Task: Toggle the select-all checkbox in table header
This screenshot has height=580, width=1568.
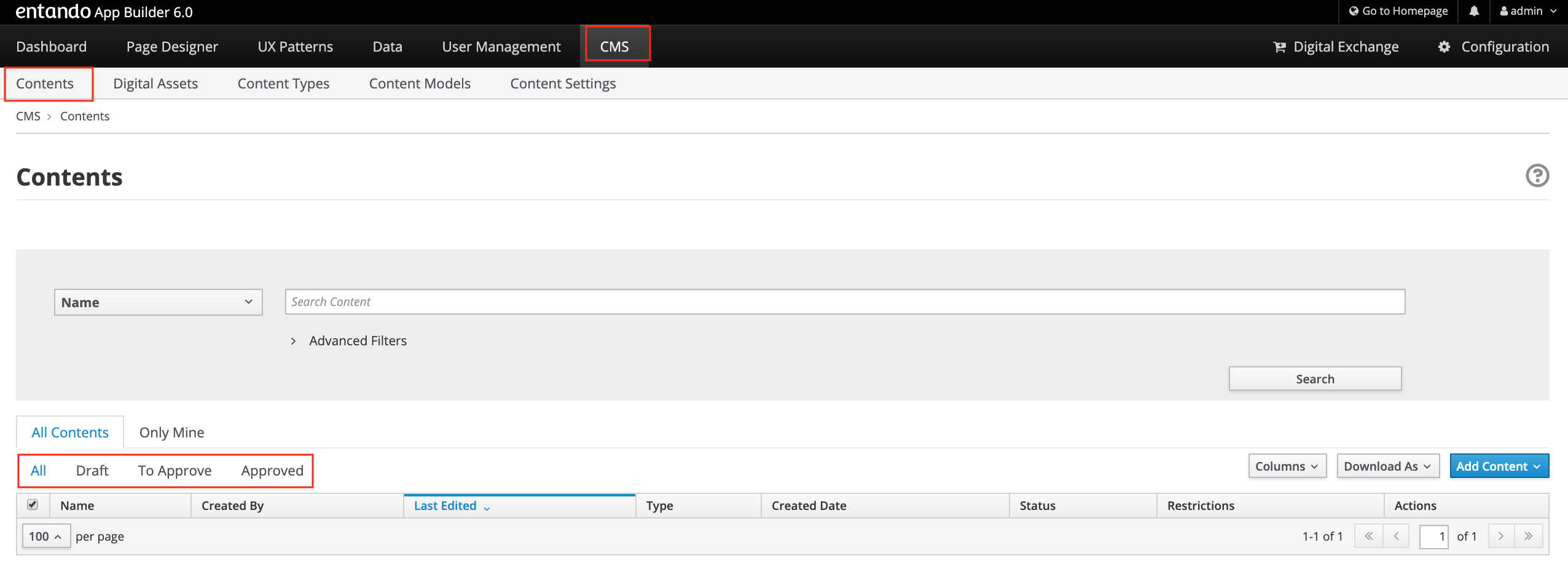Action: coord(33,505)
